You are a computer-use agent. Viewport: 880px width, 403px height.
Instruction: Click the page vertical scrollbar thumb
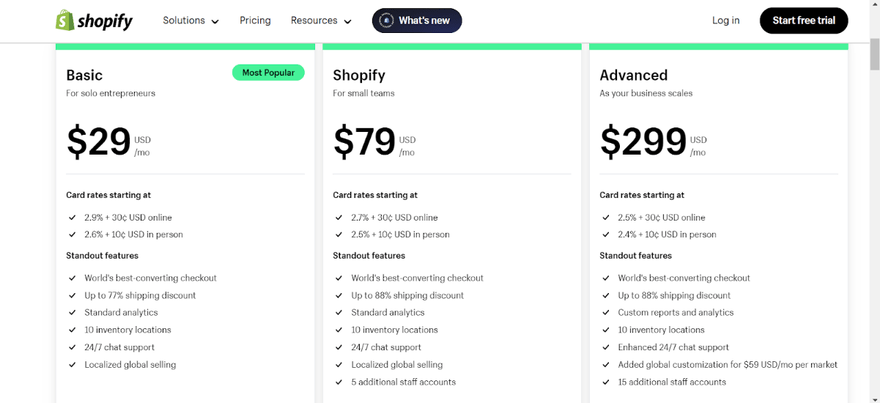tap(875, 54)
